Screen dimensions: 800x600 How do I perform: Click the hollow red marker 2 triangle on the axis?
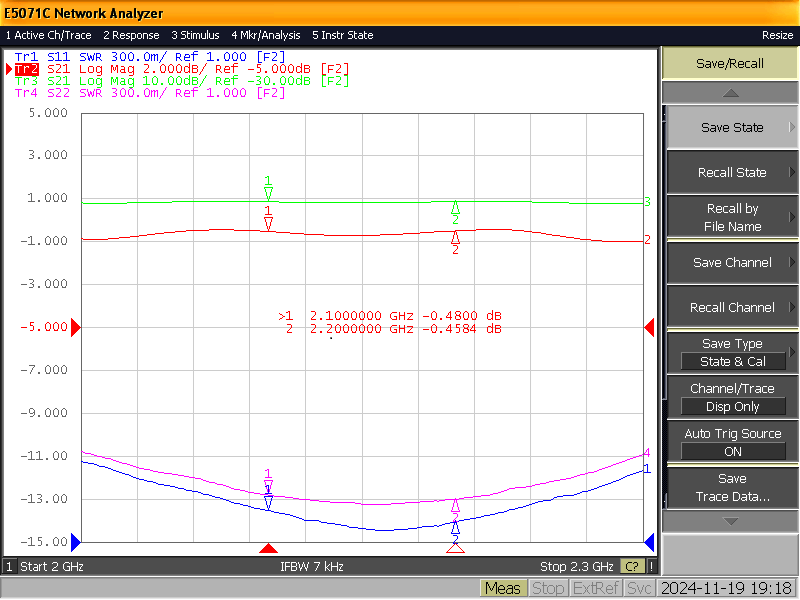click(455, 548)
